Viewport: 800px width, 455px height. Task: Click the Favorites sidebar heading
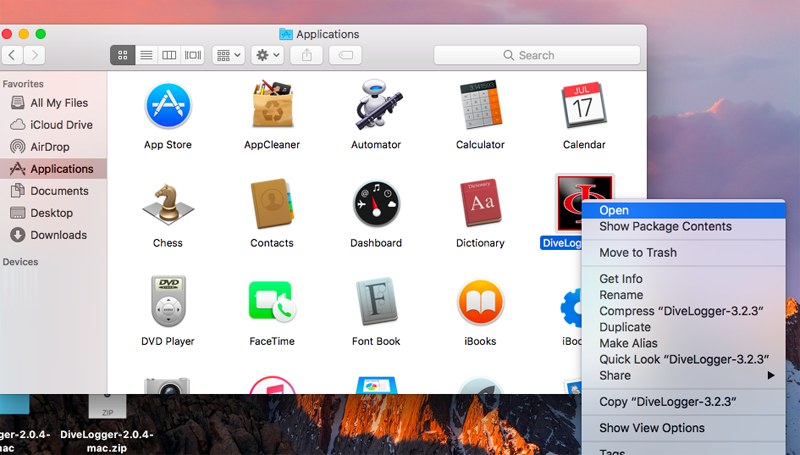point(23,84)
